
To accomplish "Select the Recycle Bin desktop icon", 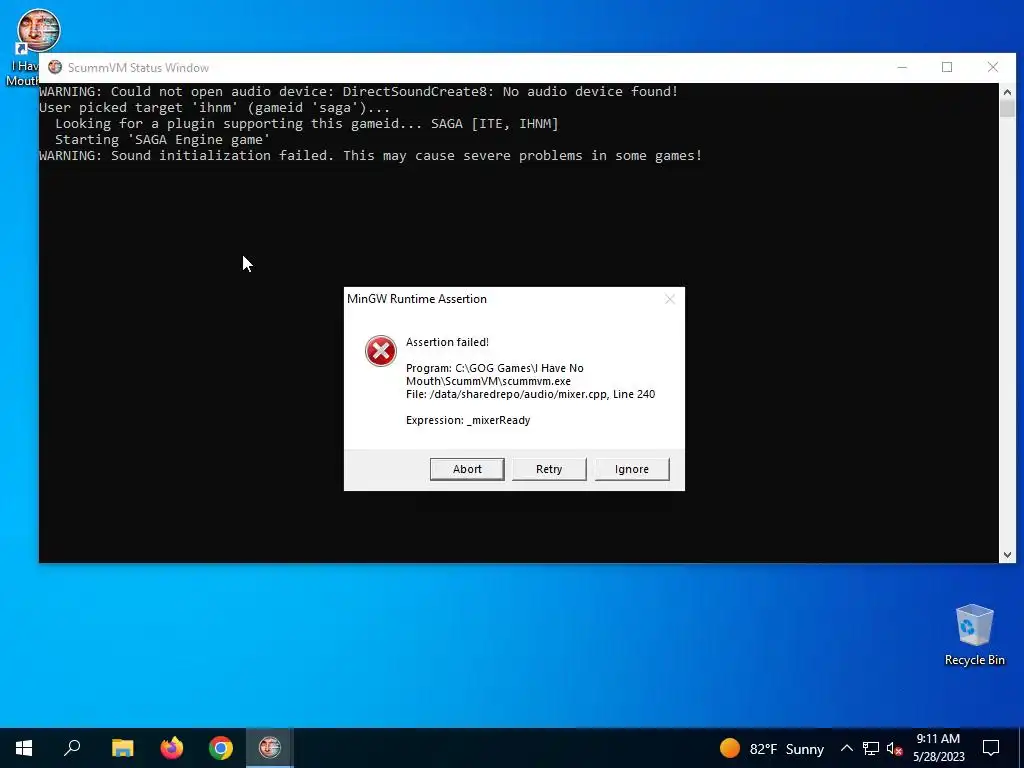I will (x=974, y=635).
